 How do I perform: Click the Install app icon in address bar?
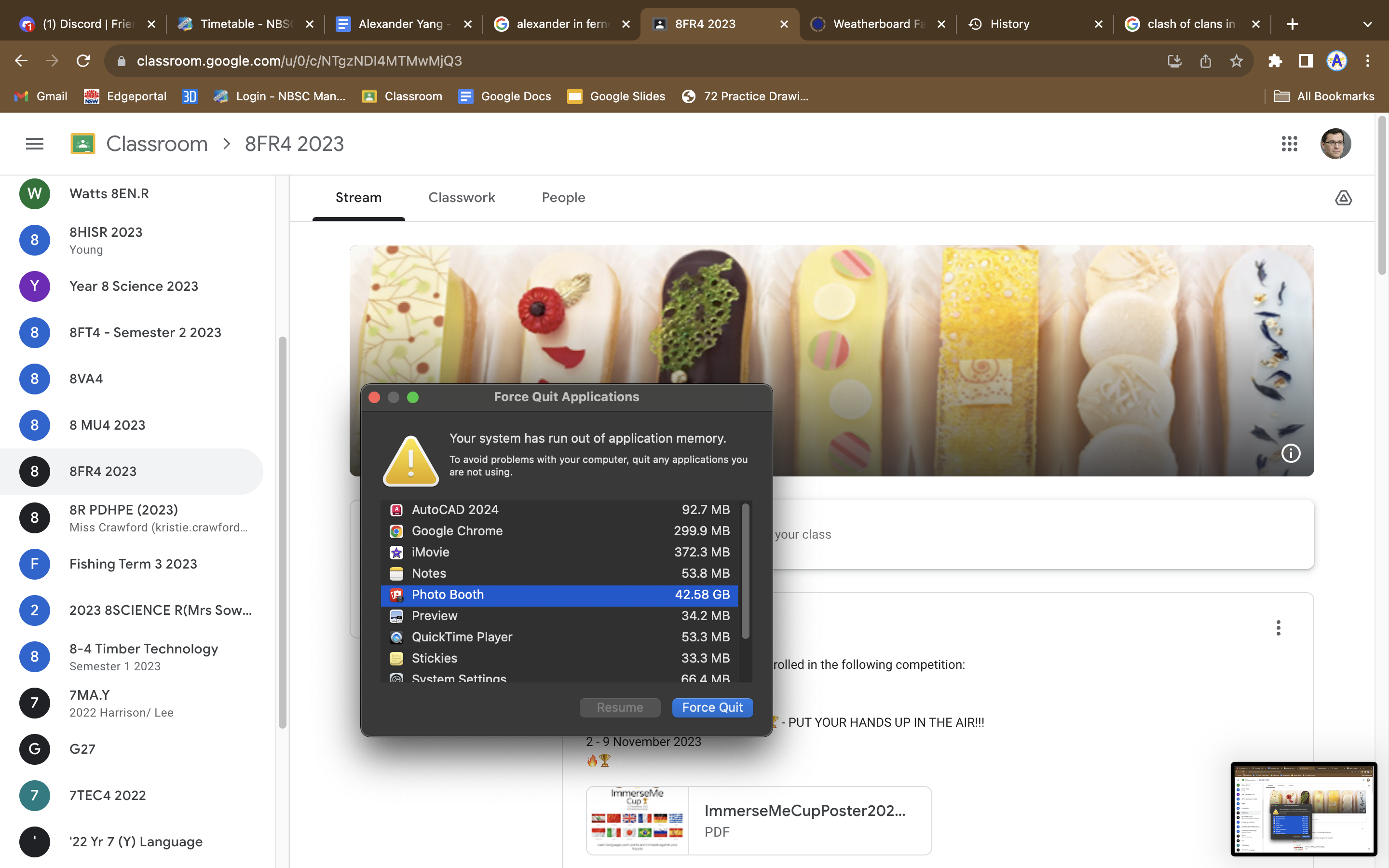pyautogui.click(x=1174, y=61)
